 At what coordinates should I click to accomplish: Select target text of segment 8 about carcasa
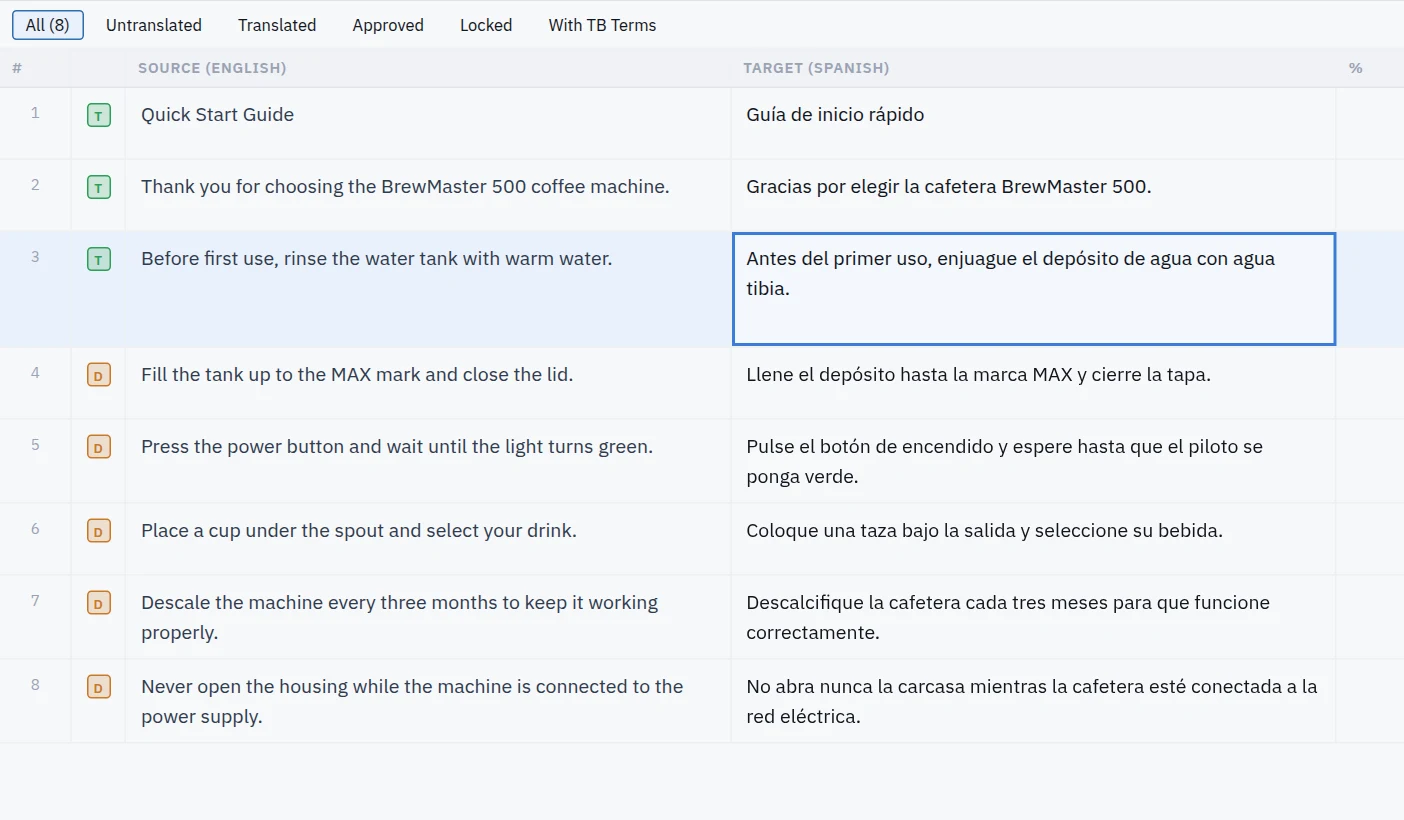1031,701
